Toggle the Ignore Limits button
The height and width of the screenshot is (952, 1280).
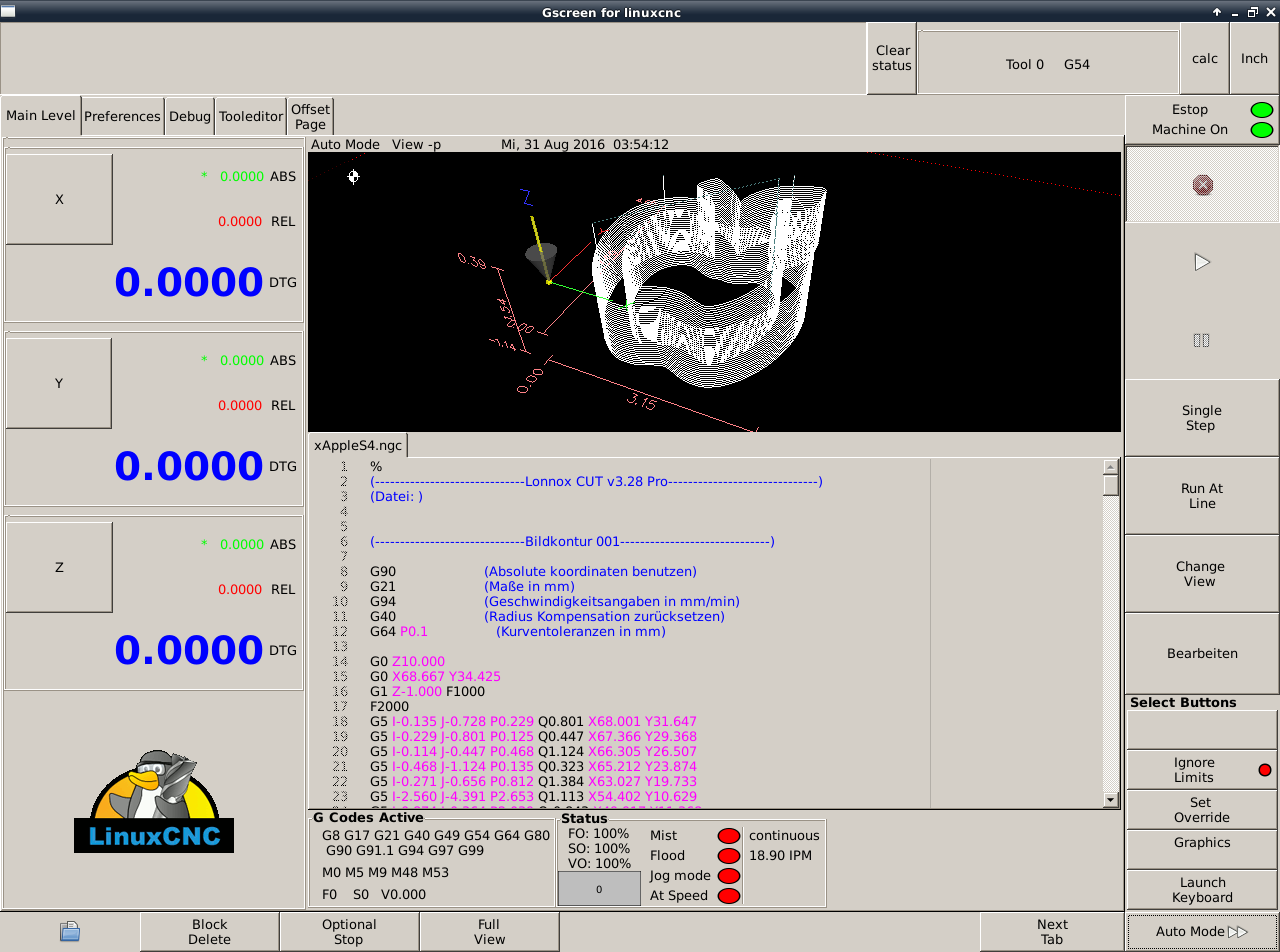click(x=1202, y=770)
